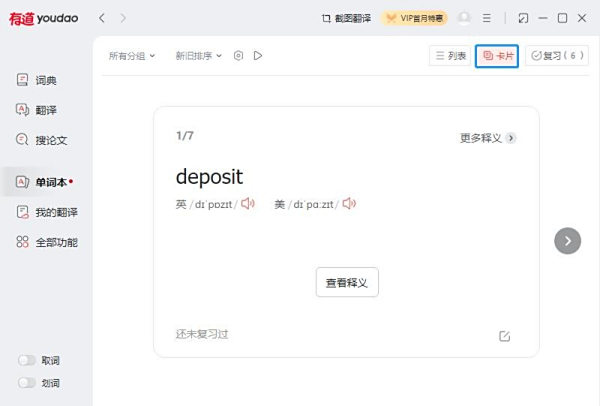Toggle the 取词 switch
Screen dimensions: 600x406
click(x=27, y=360)
